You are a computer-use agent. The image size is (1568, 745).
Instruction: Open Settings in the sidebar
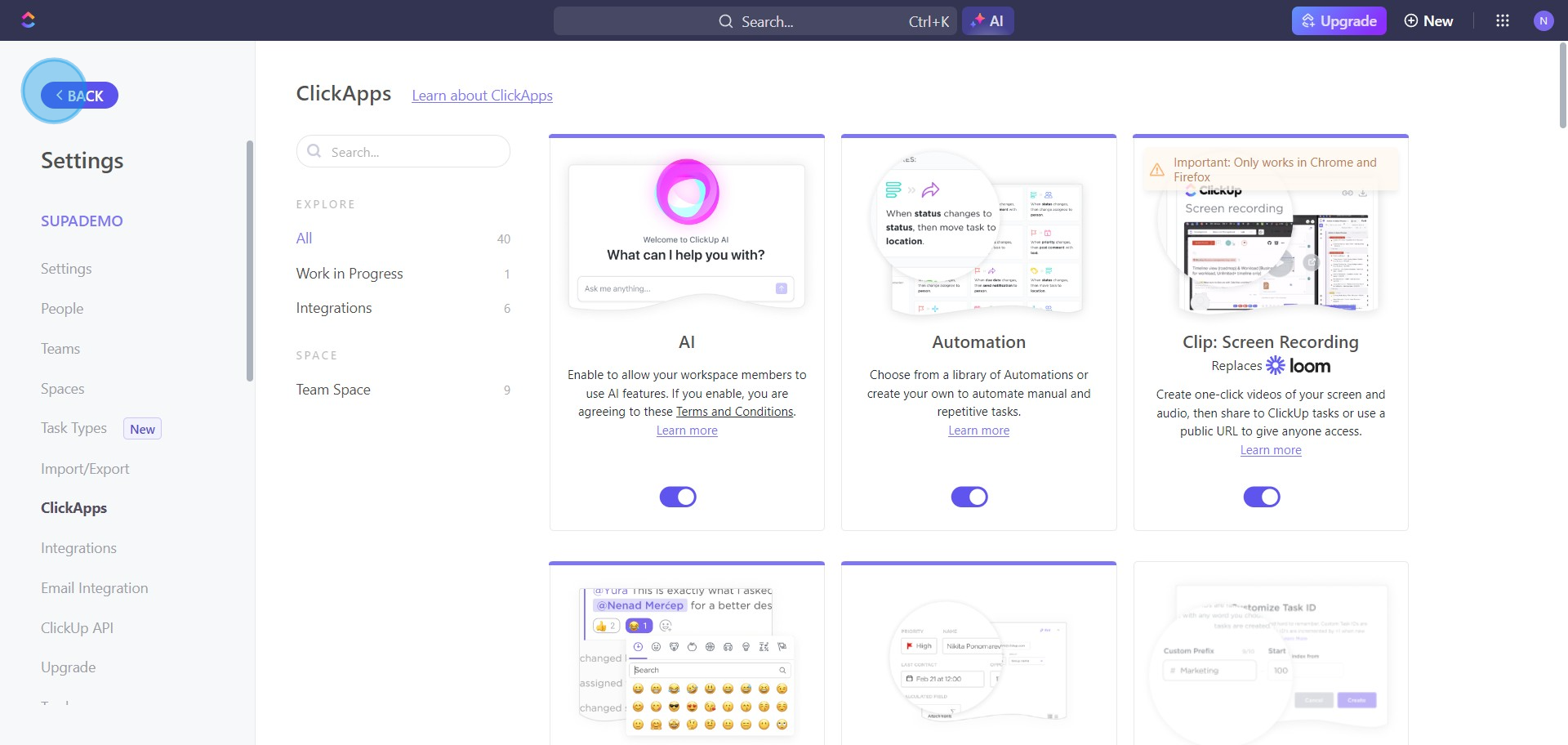point(66,269)
